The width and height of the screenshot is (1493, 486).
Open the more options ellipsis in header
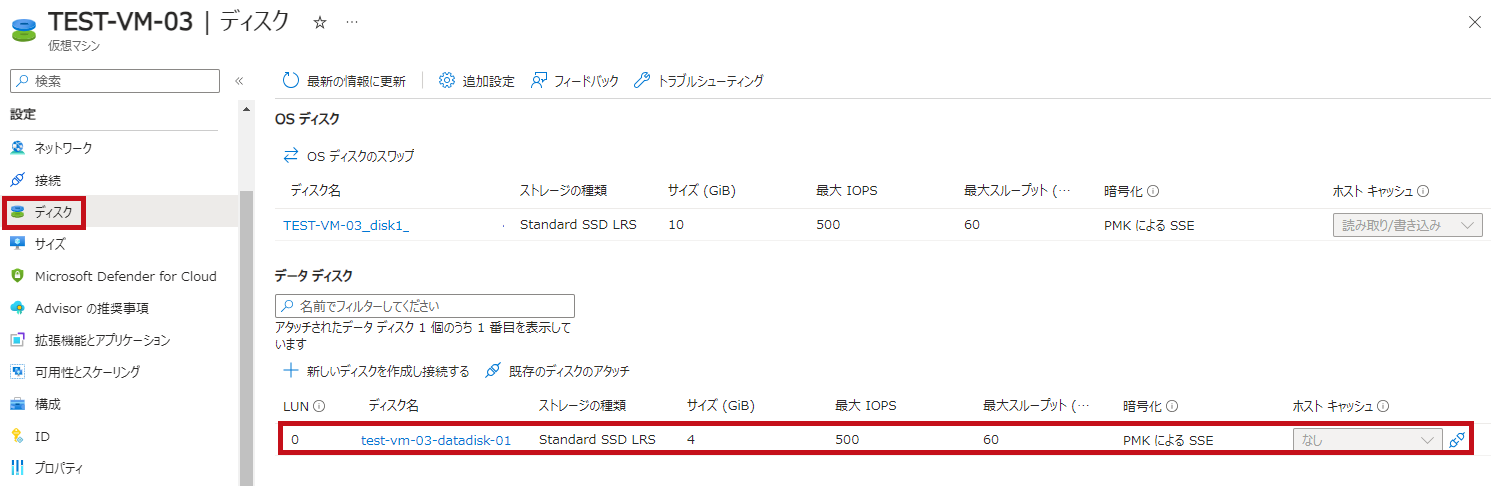(352, 22)
